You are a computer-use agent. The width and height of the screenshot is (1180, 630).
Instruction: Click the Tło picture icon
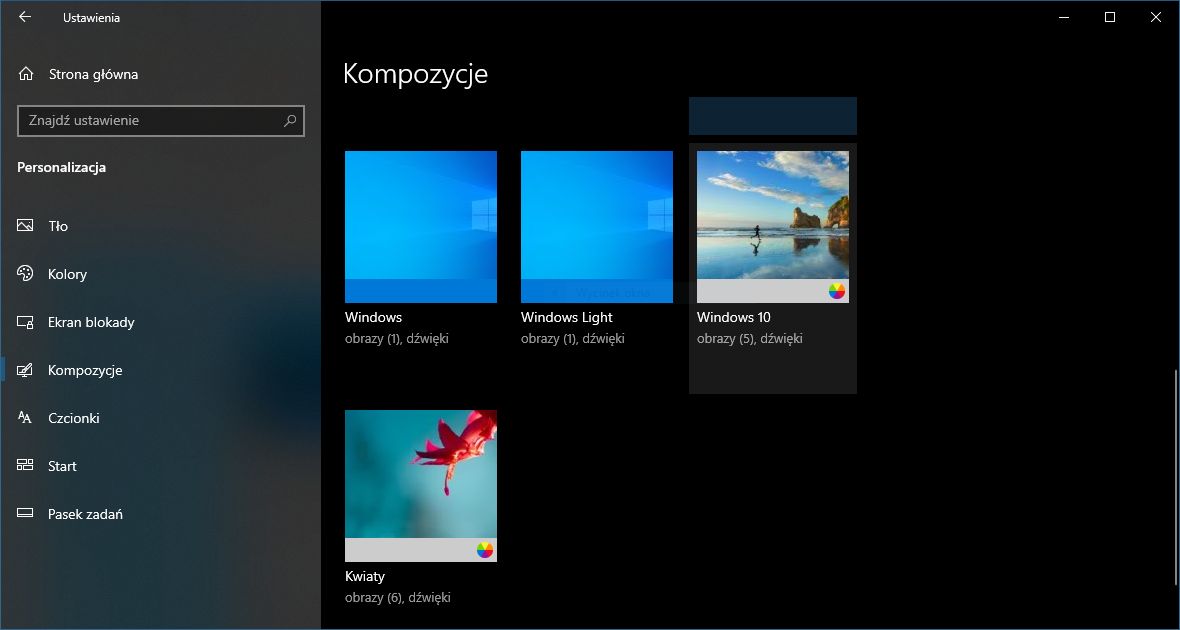(25, 226)
